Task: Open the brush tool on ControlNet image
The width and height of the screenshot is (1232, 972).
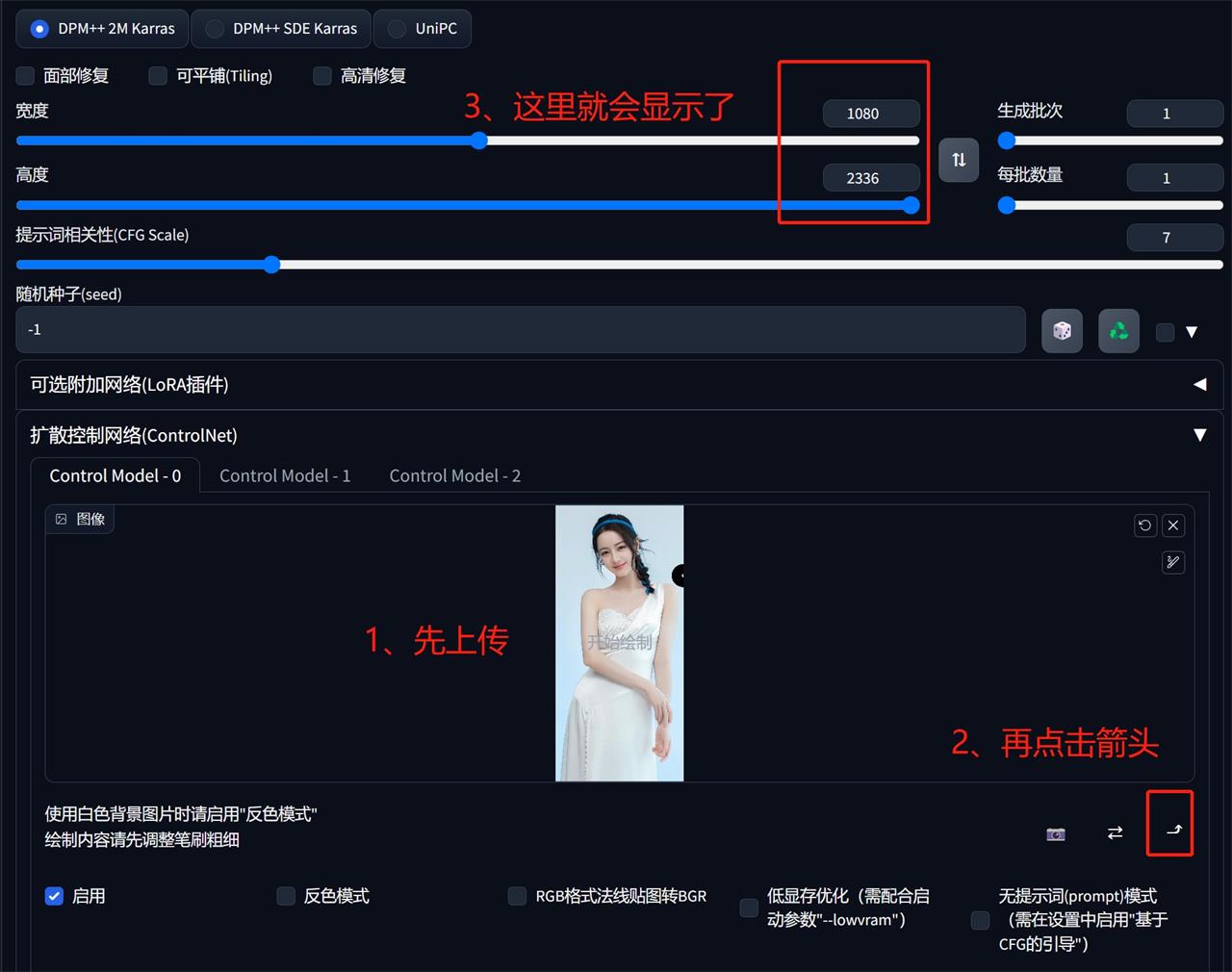Action: [x=1172, y=562]
